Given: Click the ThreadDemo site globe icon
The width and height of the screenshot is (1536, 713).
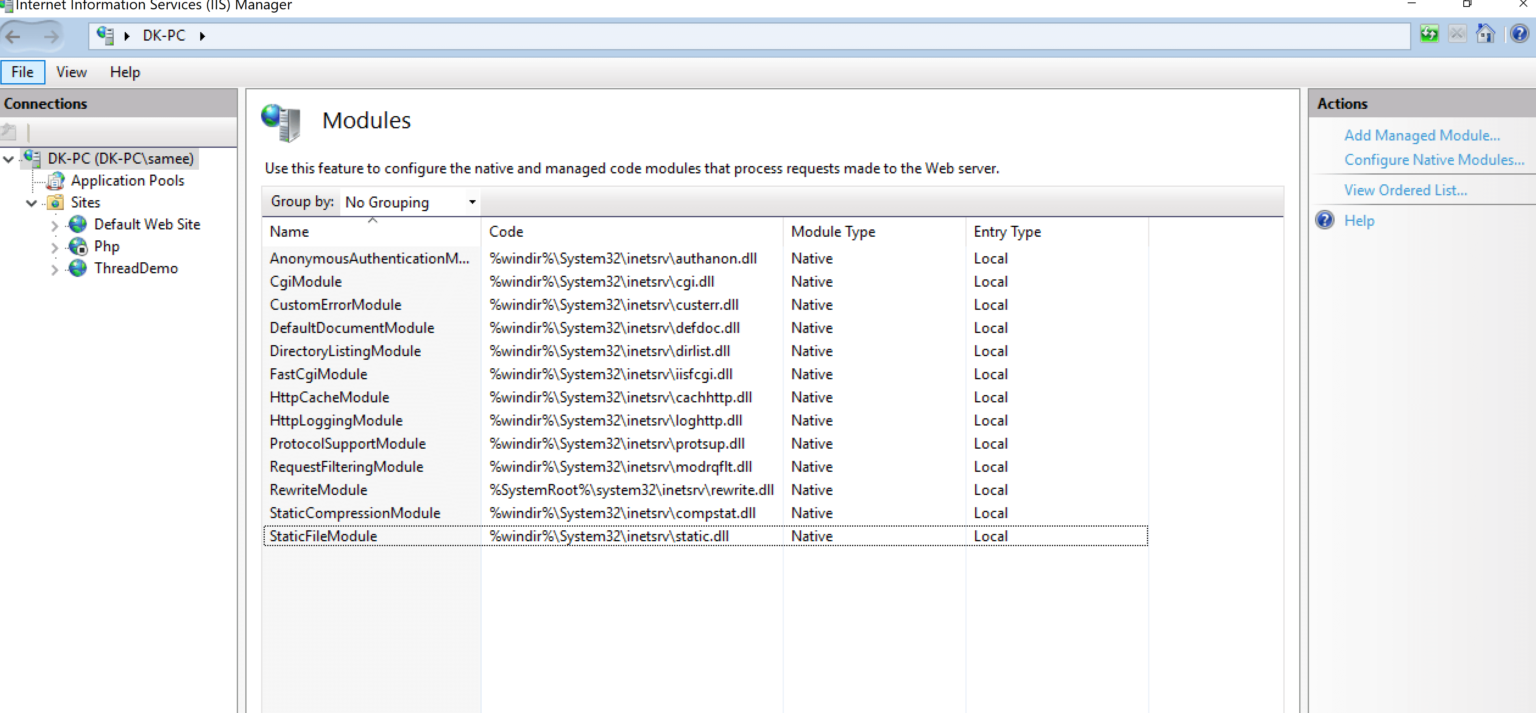Looking at the screenshot, I should (x=78, y=269).
